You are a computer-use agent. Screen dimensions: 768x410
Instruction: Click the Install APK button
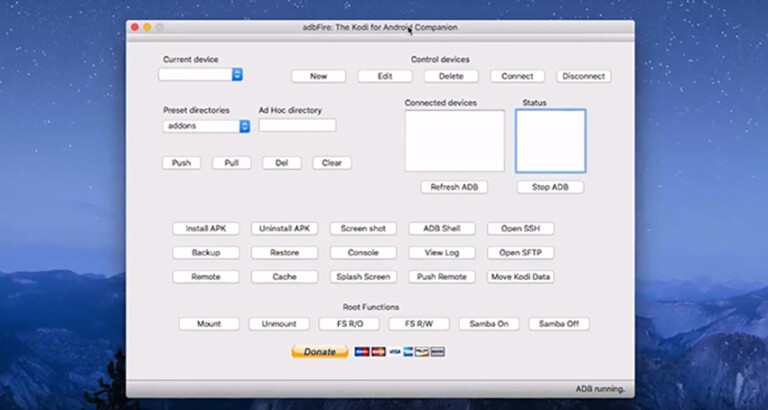[206, 229]
